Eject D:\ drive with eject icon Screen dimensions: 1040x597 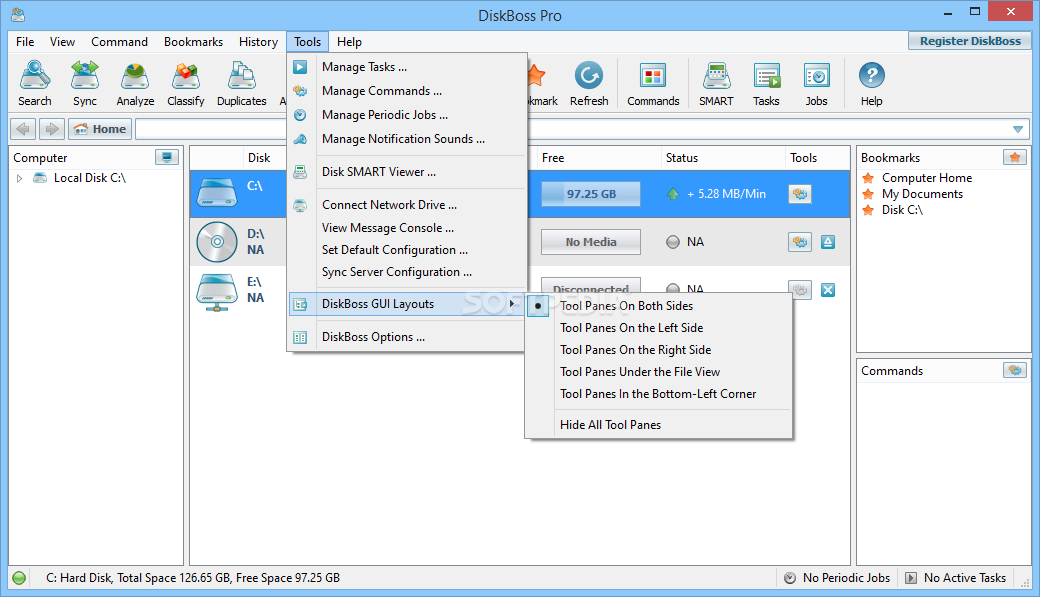(x=828, y=242)
